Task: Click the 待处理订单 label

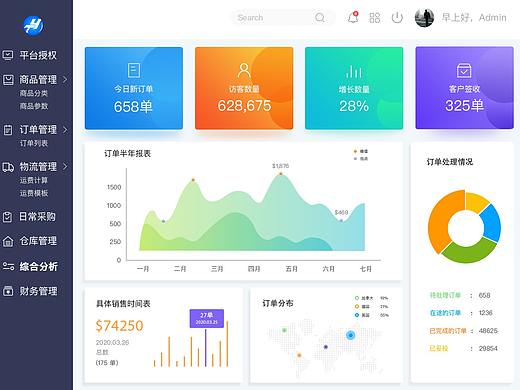Action: click(445, 295)
